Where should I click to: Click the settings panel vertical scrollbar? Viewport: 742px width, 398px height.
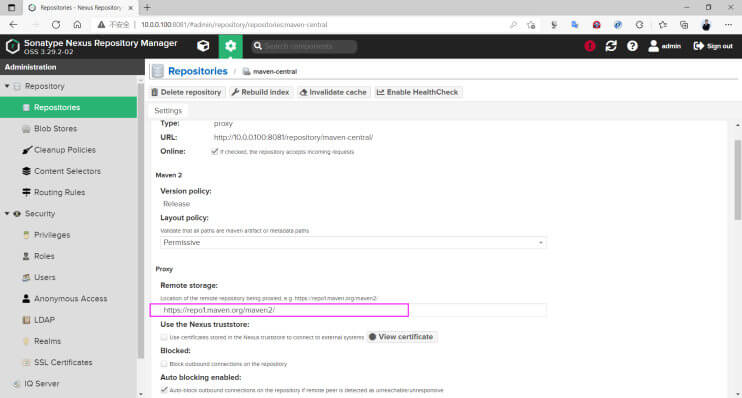(737, 180)
